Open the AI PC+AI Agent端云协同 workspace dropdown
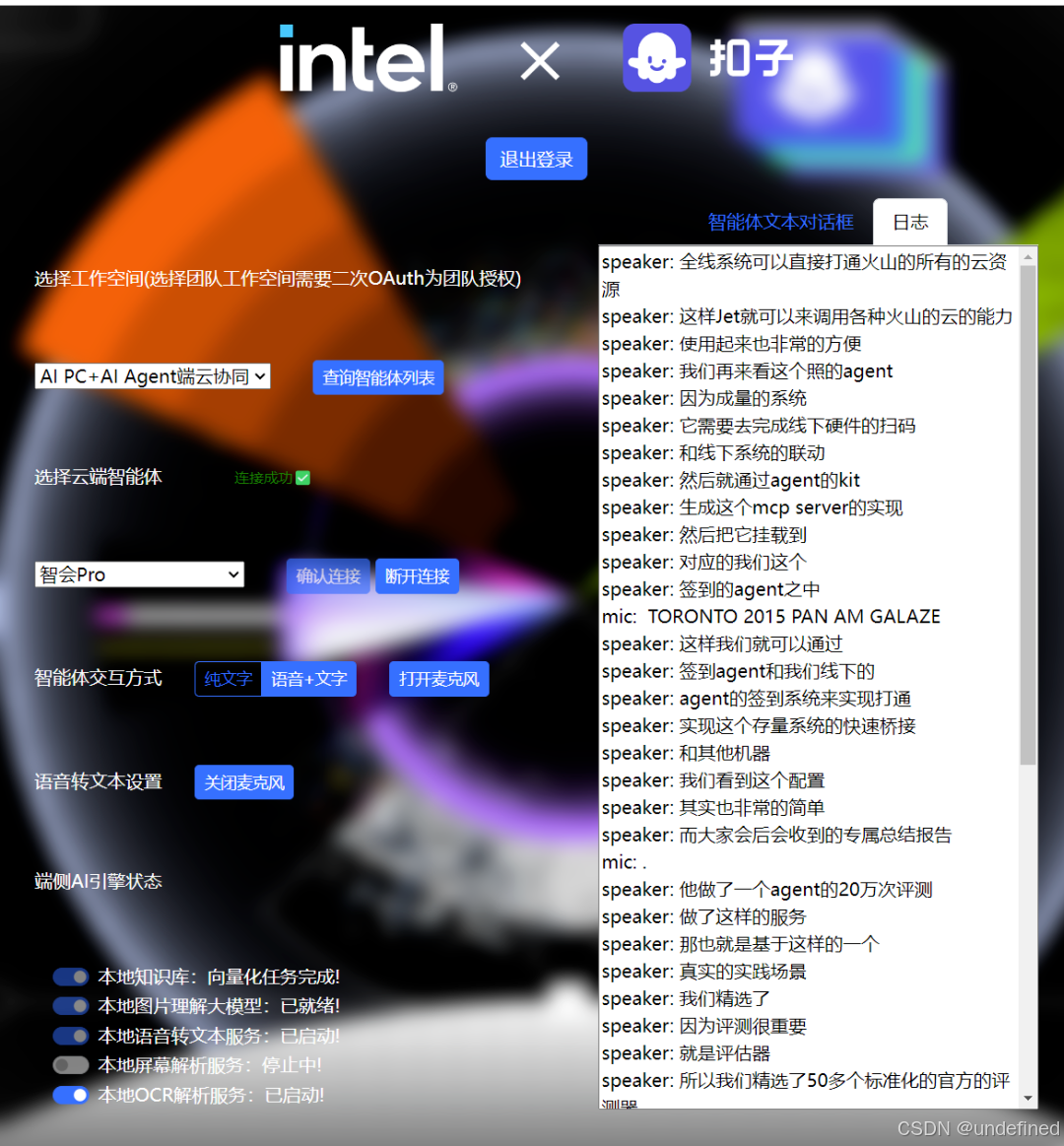The height and width of the screenshot is (1146, 1064). [x=153, y=376]
